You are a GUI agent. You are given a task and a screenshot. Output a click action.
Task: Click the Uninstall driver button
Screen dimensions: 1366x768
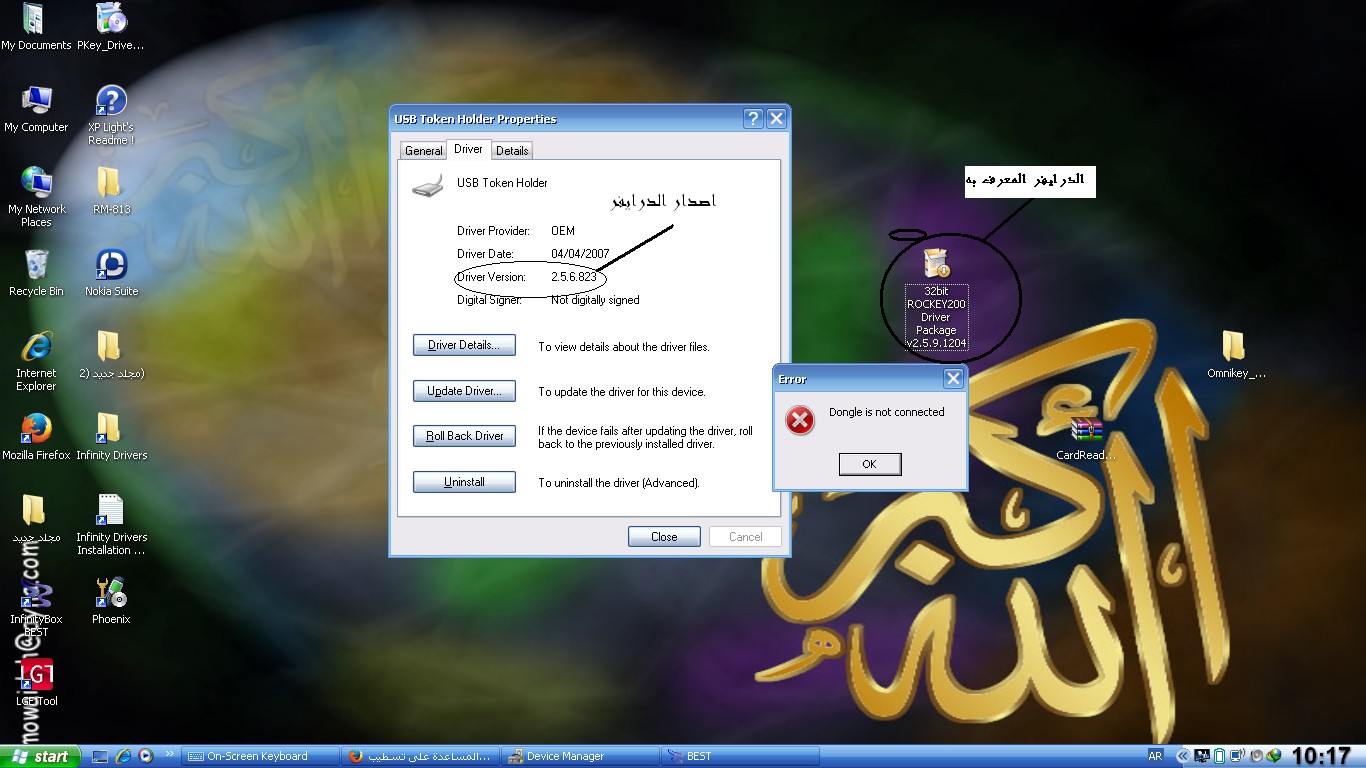point(464,482)
